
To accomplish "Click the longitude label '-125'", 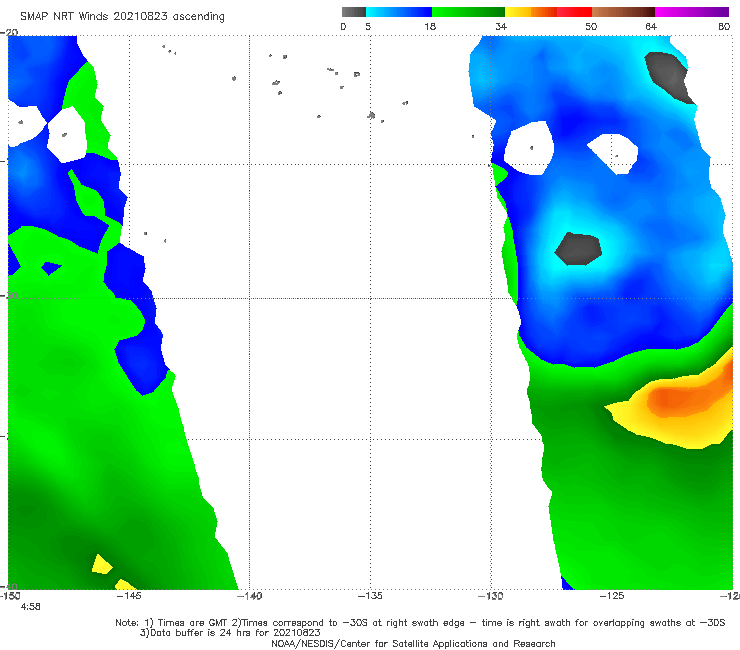I will [612, 596].
